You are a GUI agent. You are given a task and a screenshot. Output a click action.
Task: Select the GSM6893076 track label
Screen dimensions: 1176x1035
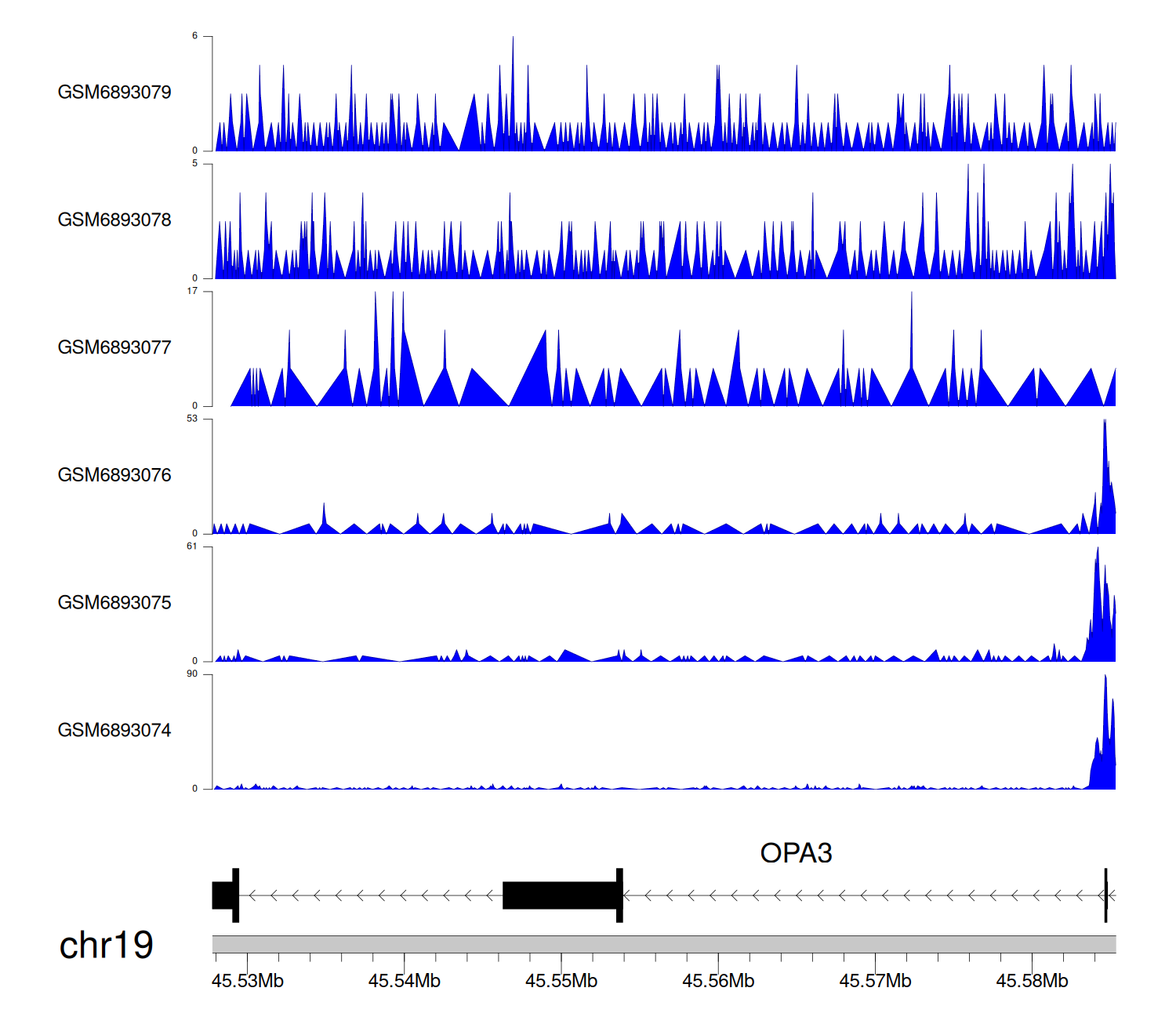click(114, 475)
